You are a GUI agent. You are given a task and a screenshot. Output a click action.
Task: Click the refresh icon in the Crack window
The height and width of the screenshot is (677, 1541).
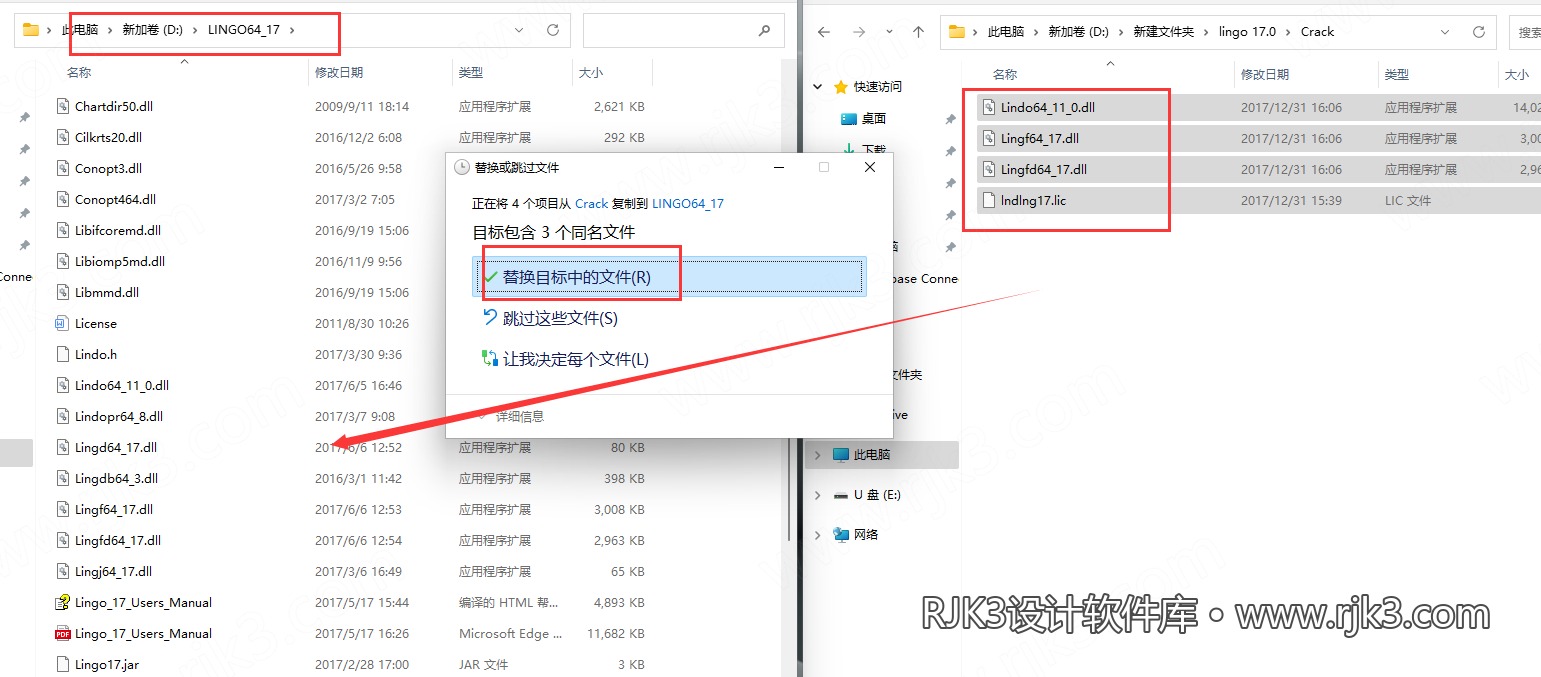coord(1478,32)
